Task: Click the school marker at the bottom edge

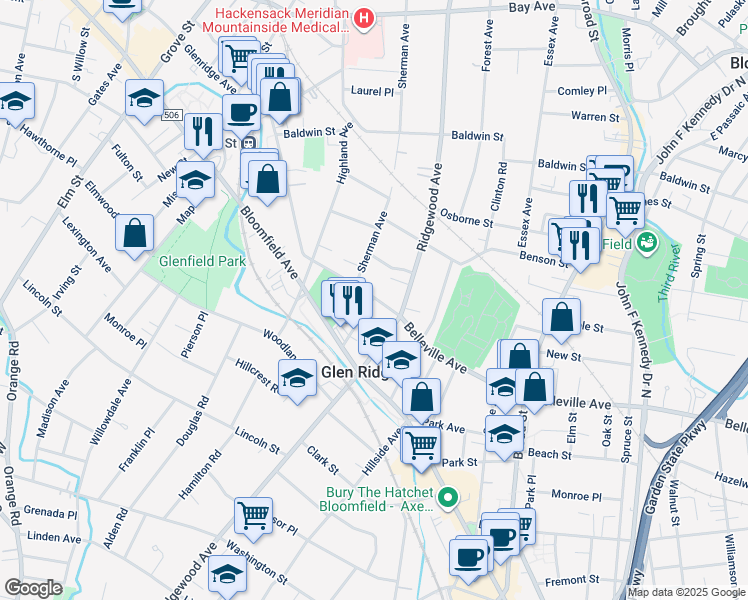Action: coord(227,576)
